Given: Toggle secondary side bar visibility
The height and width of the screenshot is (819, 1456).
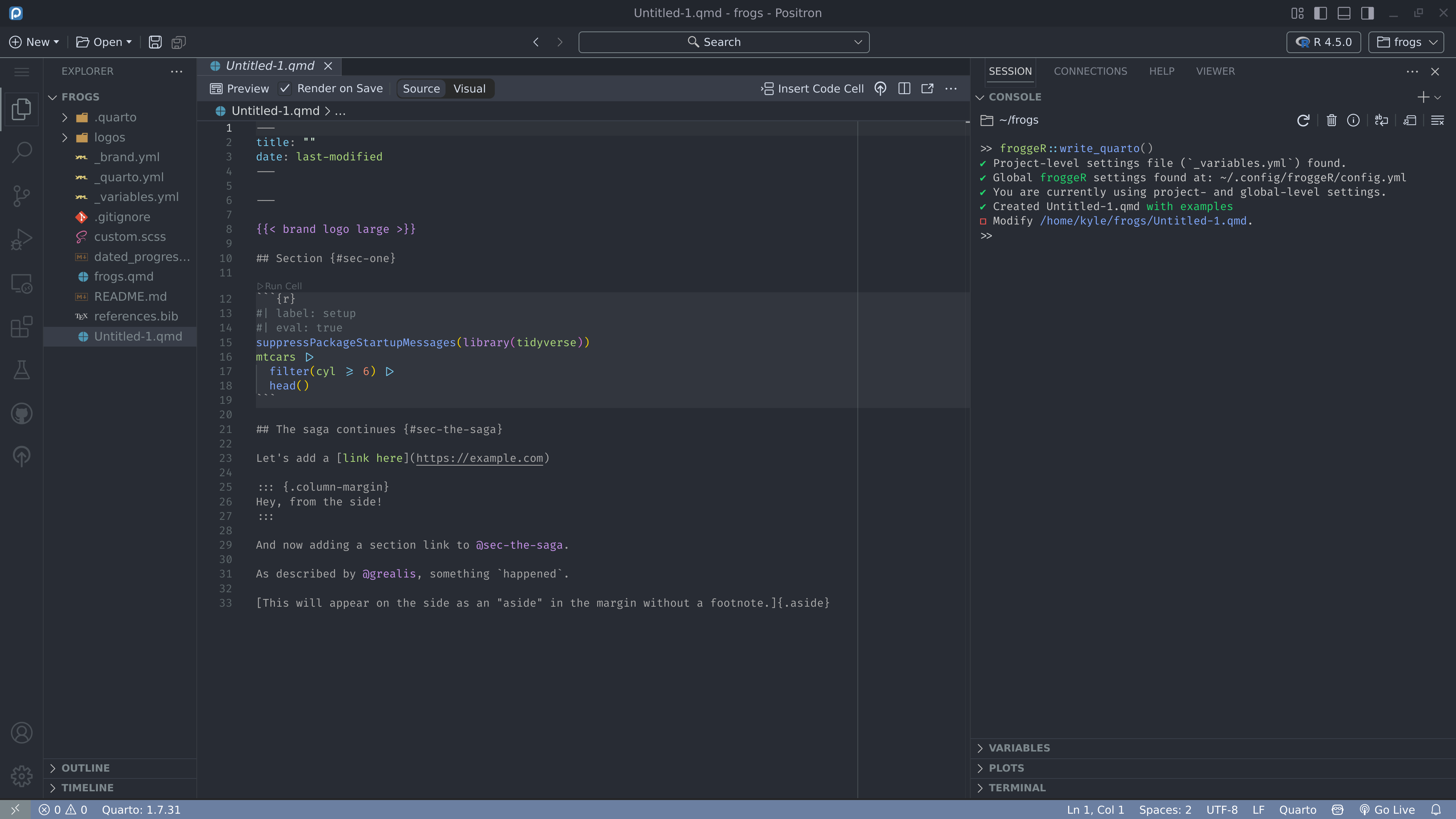Looking at the screenshot, I should [x=1367, y=13].
